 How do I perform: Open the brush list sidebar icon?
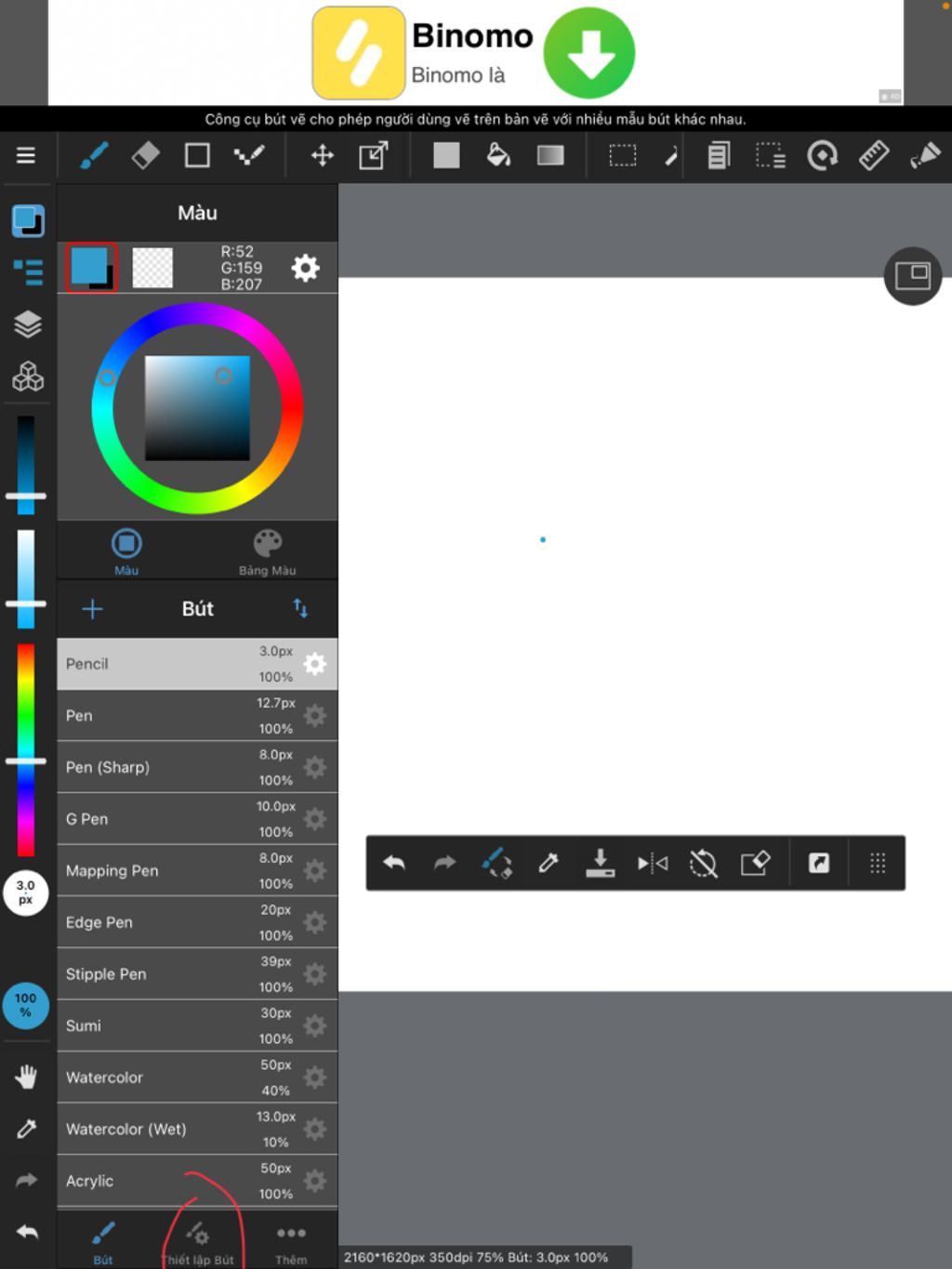point(28,272)
